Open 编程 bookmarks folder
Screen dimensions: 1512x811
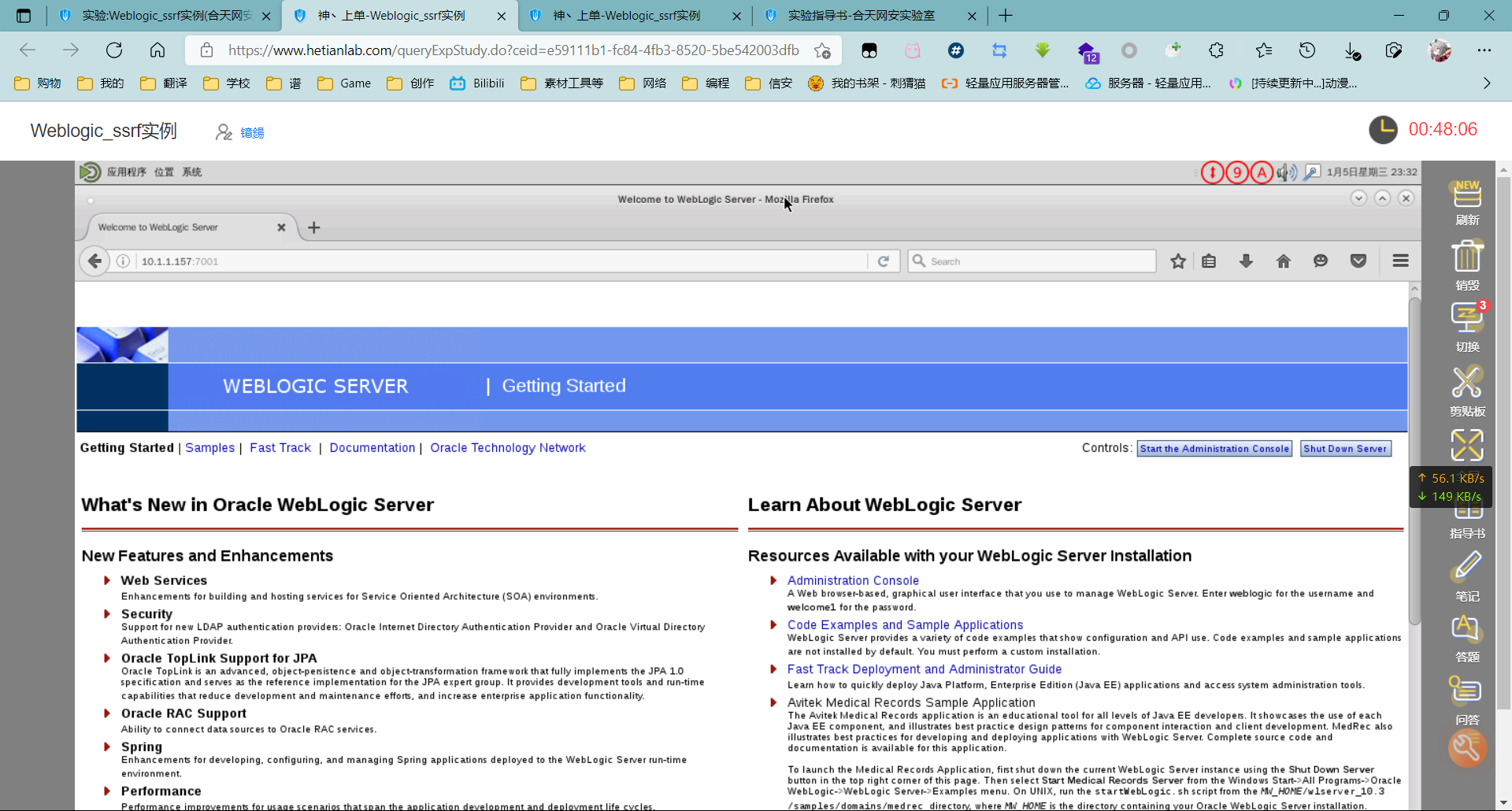click(x=706, y=83)
